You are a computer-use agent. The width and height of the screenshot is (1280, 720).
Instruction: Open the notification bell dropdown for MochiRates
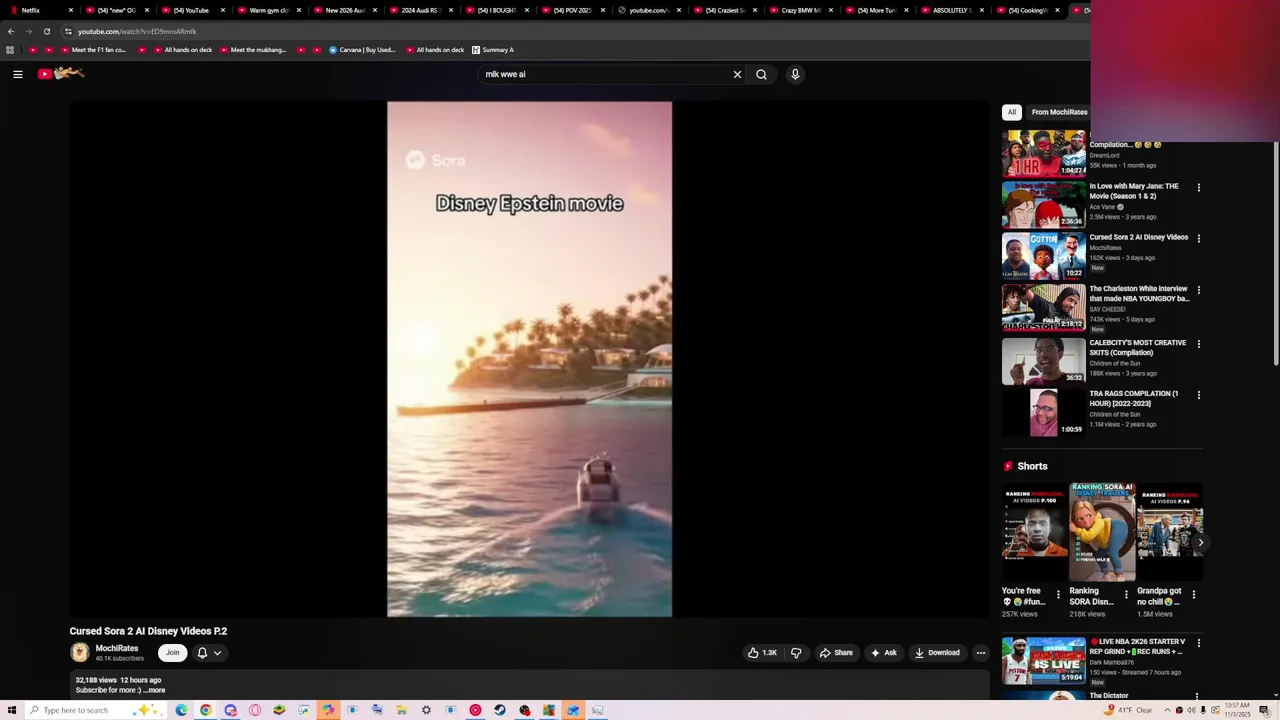208,653
